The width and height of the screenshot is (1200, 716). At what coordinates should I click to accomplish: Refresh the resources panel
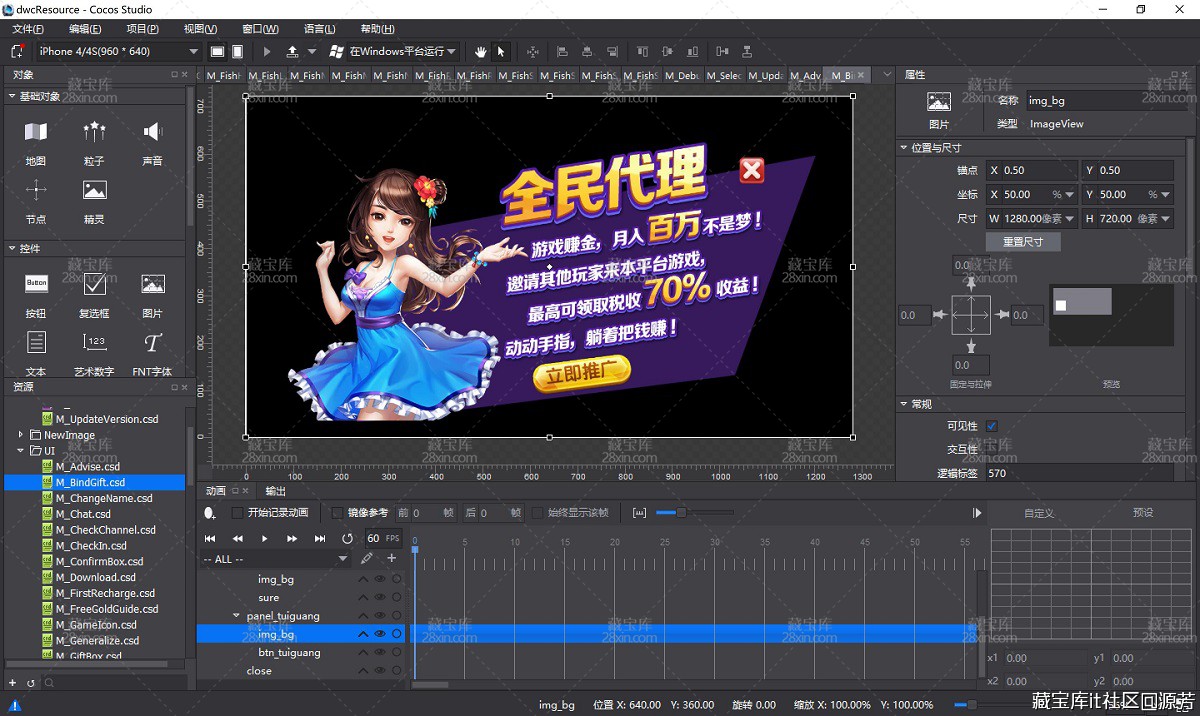point(30,683)
